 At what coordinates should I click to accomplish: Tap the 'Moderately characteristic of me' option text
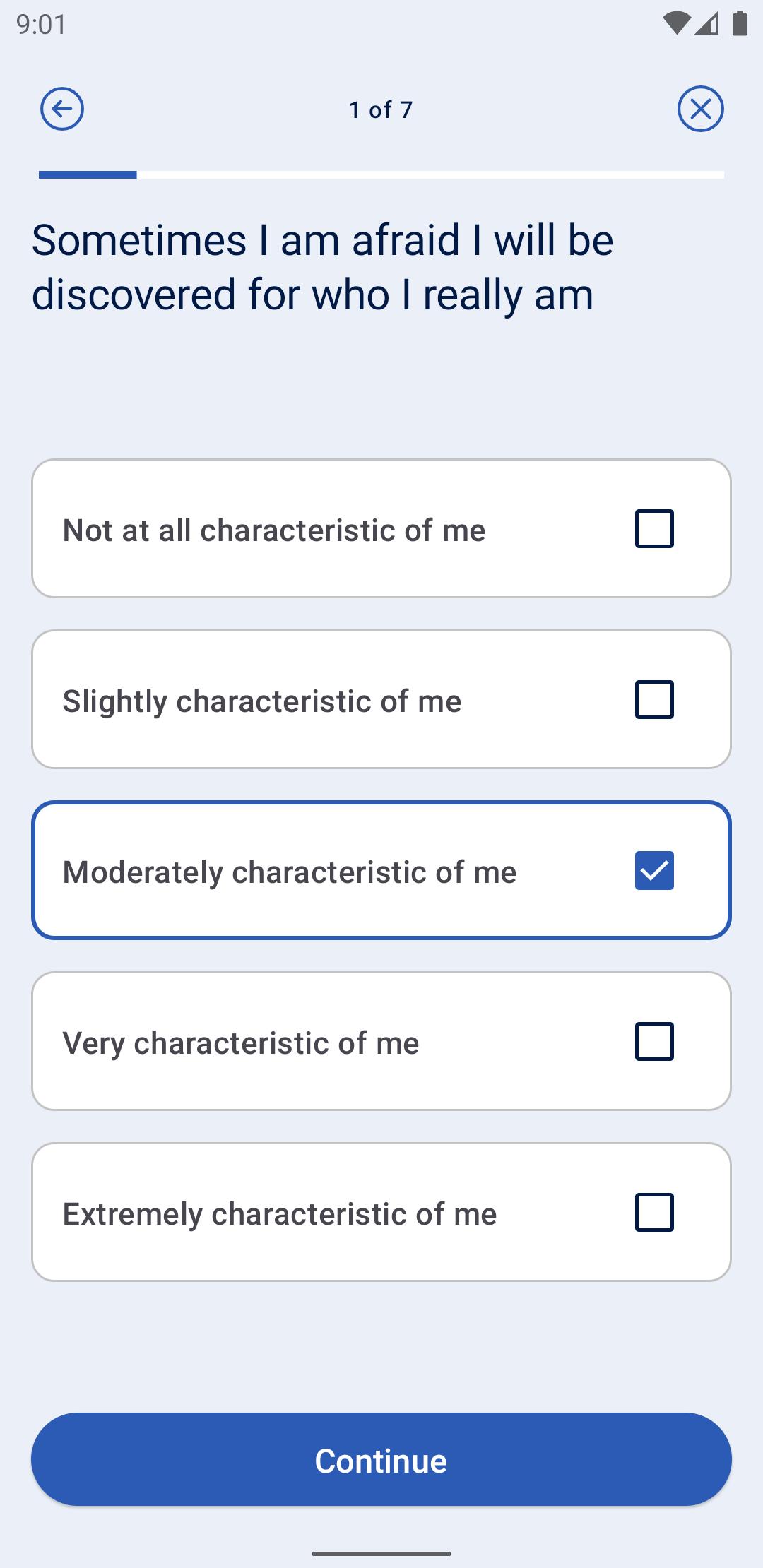[290, 872]
